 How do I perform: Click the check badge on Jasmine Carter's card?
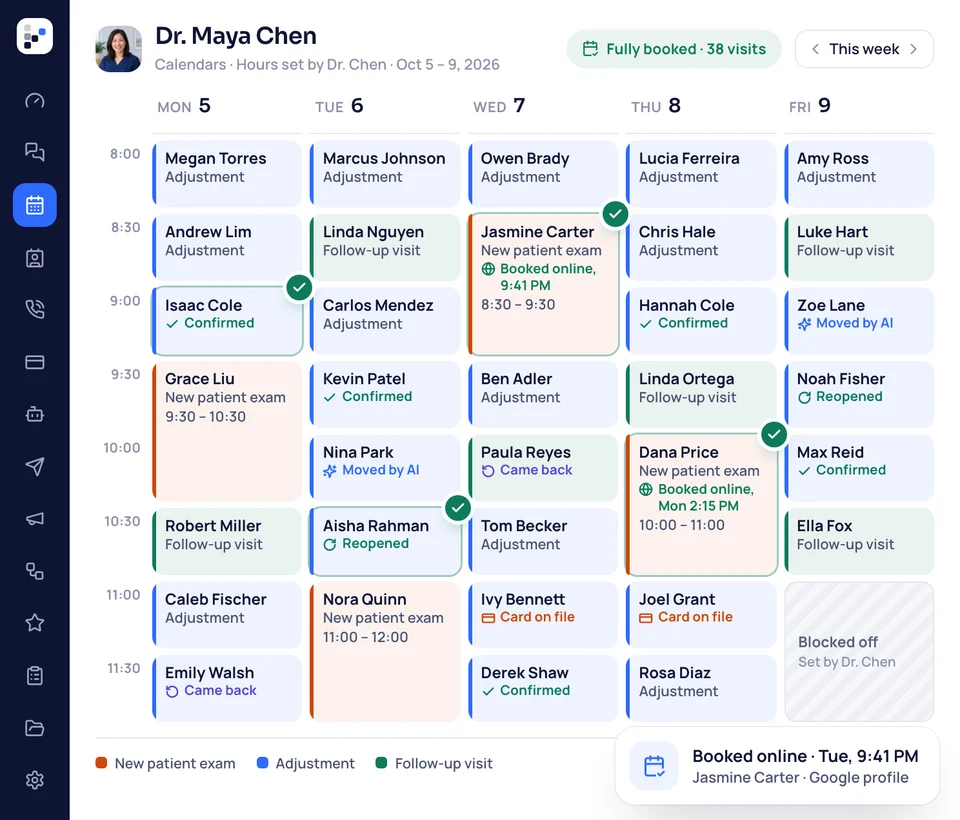[x=615, y=214]
